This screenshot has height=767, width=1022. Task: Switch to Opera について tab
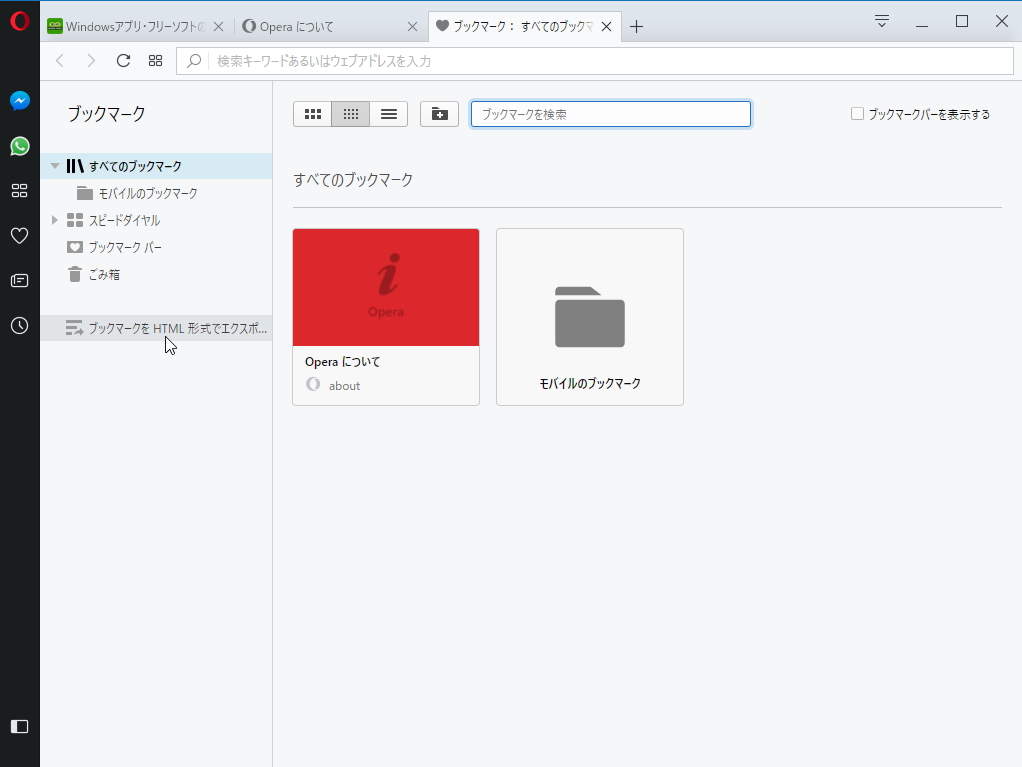pyautogui.click(x=329, y=26)
